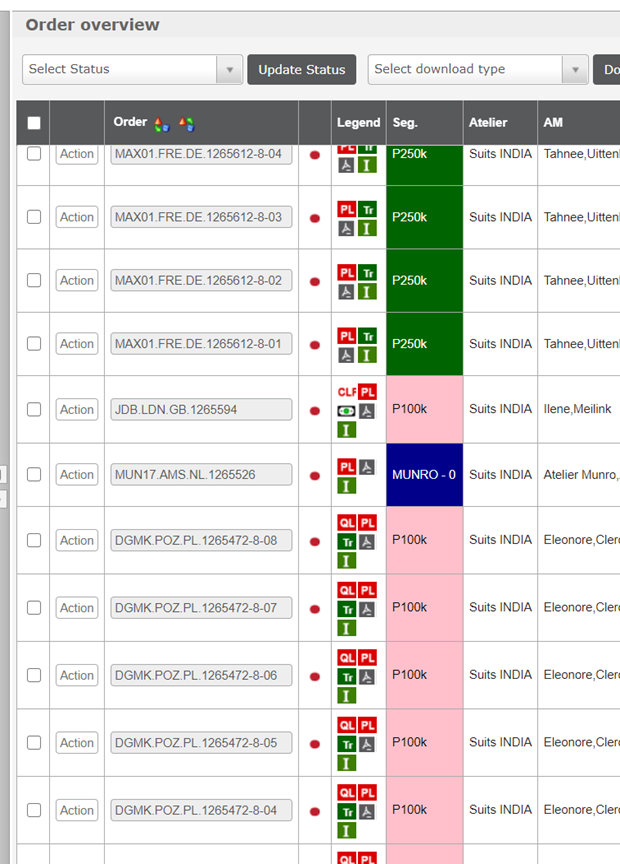620x864 pixels.
Task: Open PDF icon for MUN17.AMS.NL.1265526
Action: click(x=367, y=467)
